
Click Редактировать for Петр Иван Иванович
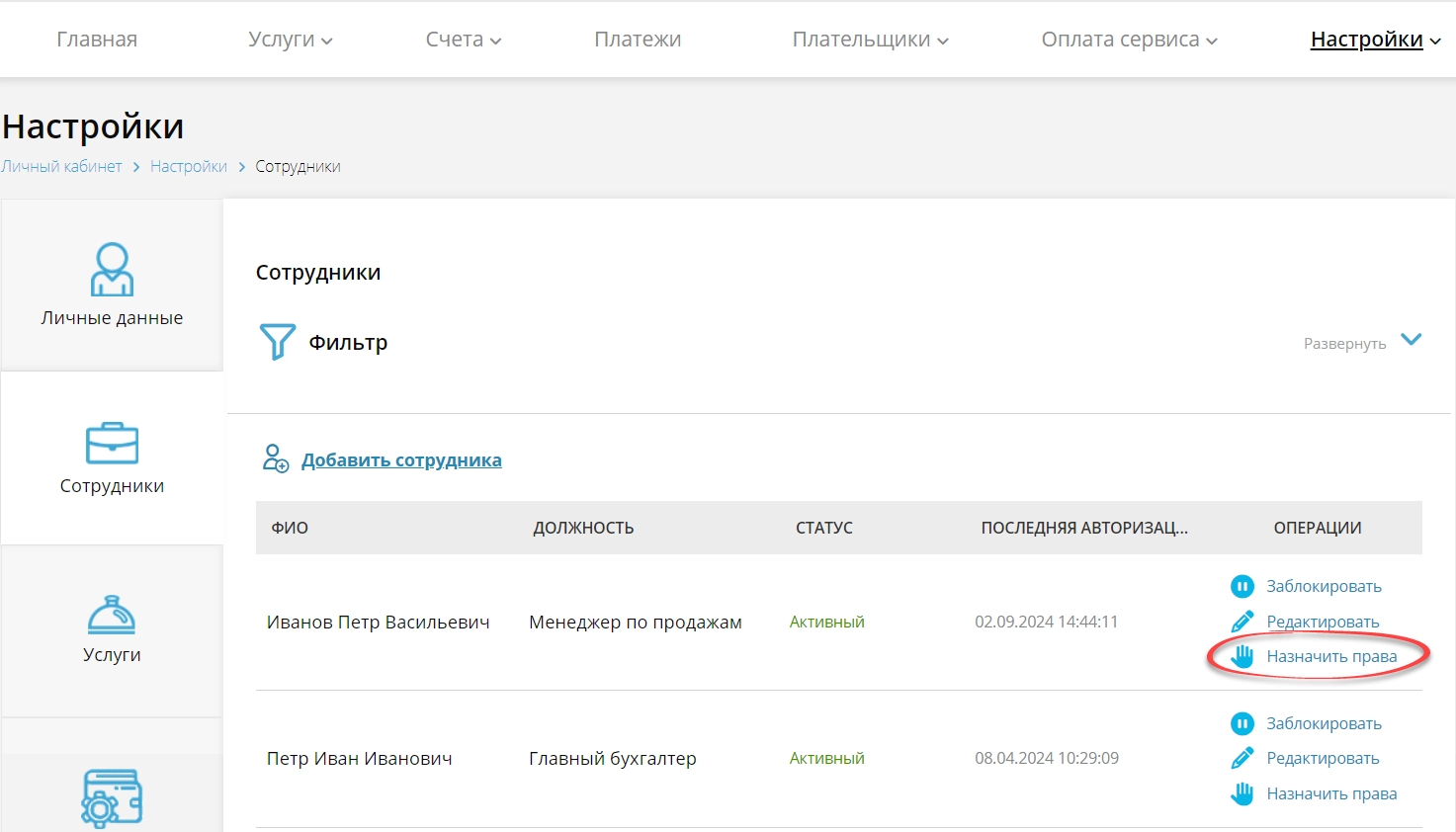[x=1323, y=759]
